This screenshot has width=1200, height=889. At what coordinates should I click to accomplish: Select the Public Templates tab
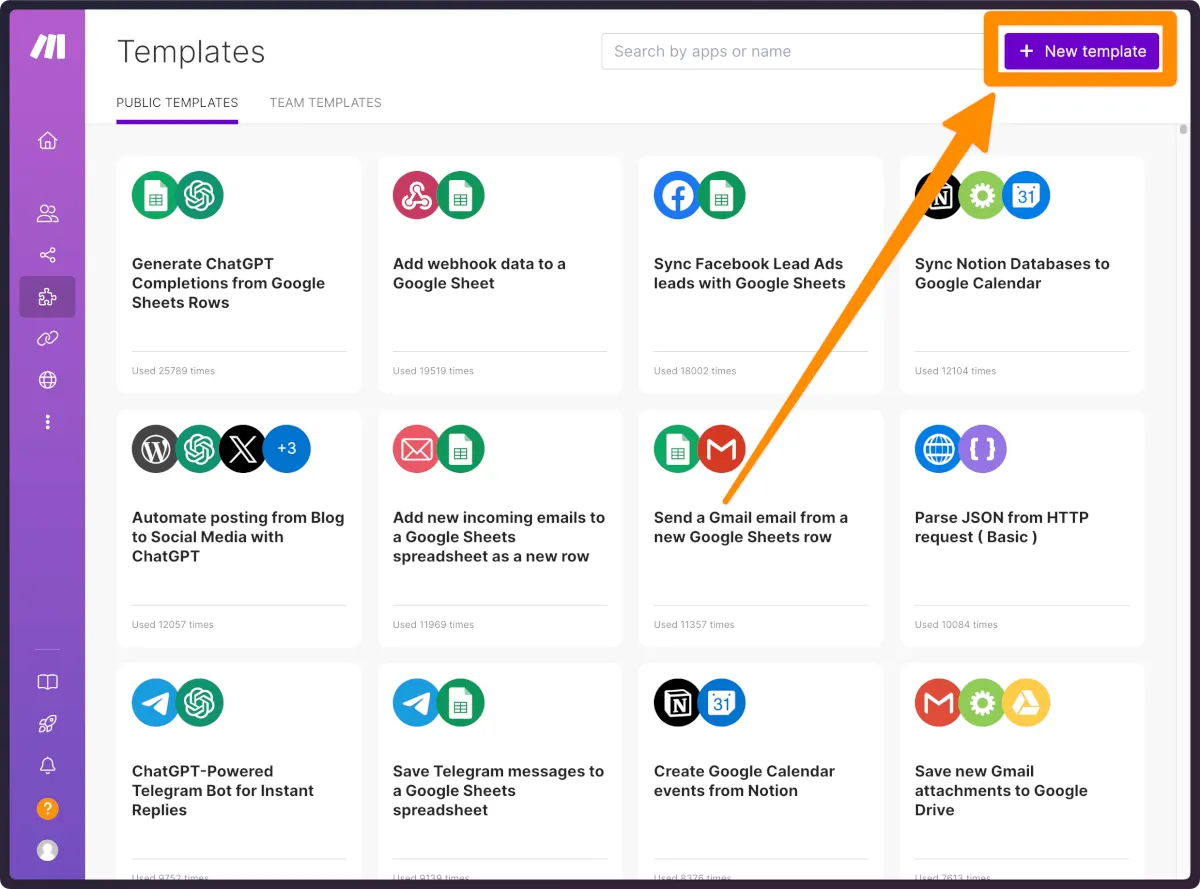(x=177, y=103)
